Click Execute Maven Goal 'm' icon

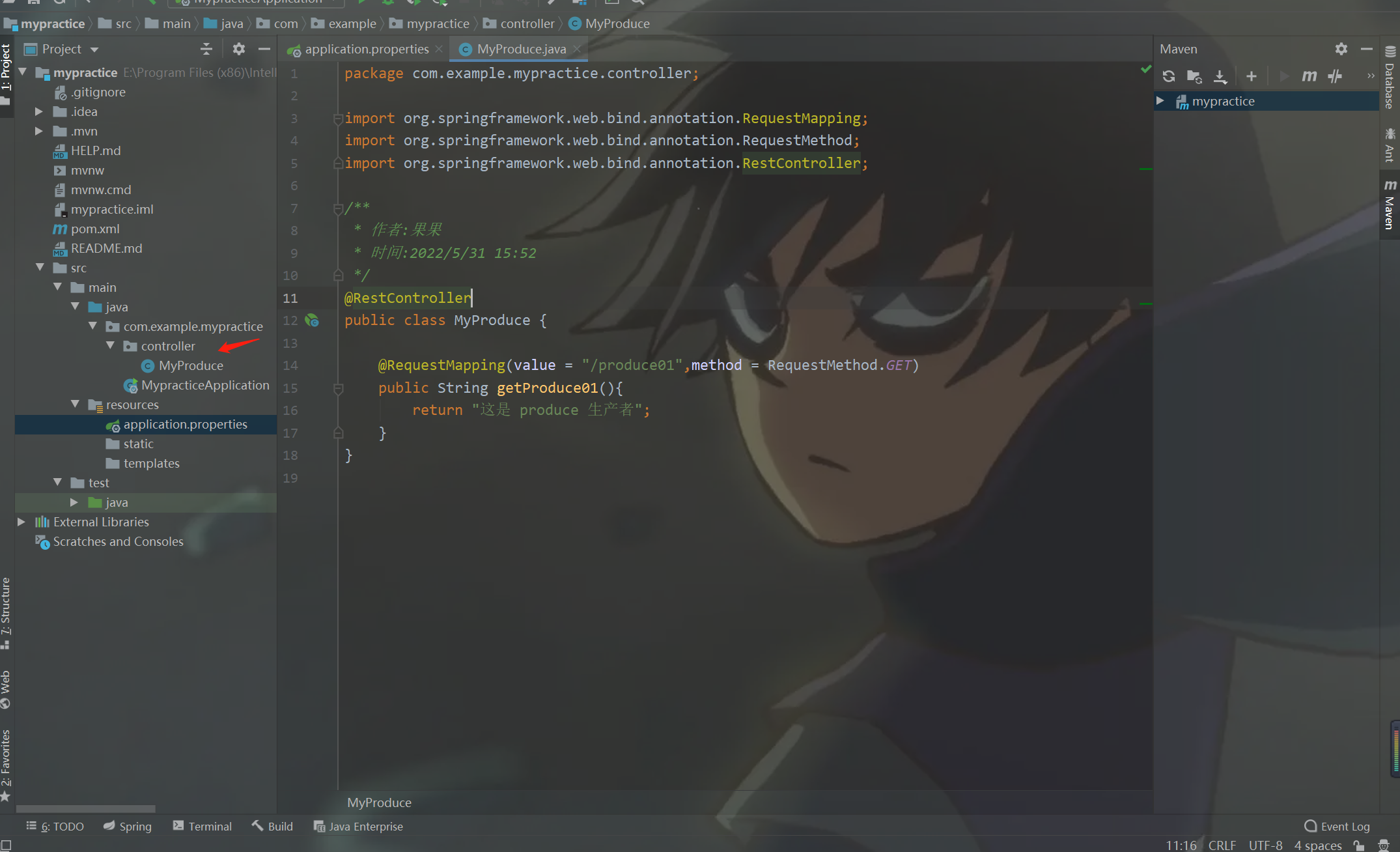point(1309,76)
